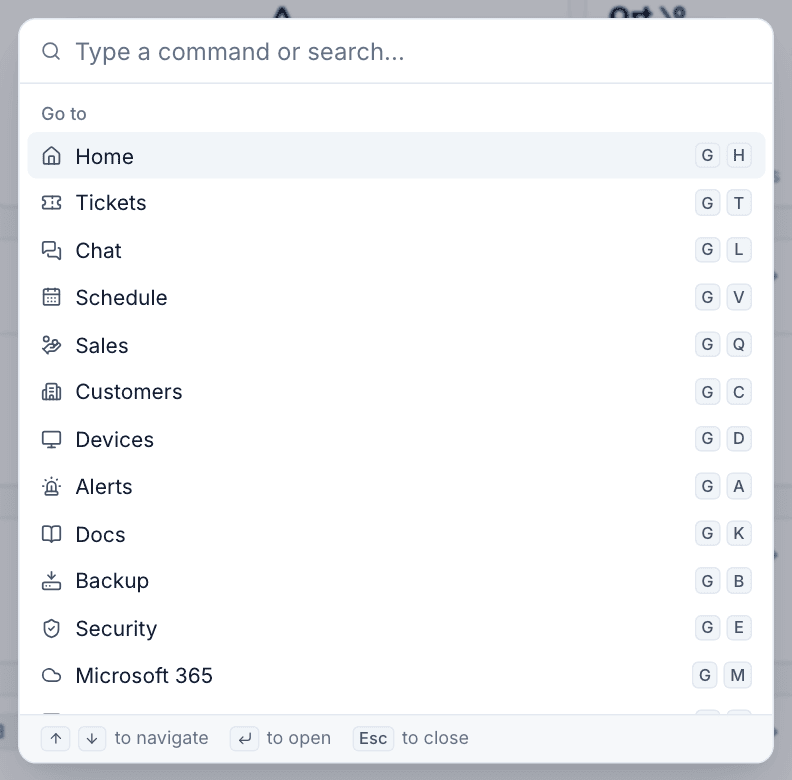Click the Backup download drive icon
The image size is (792, 780).
[x=51, y=581]
